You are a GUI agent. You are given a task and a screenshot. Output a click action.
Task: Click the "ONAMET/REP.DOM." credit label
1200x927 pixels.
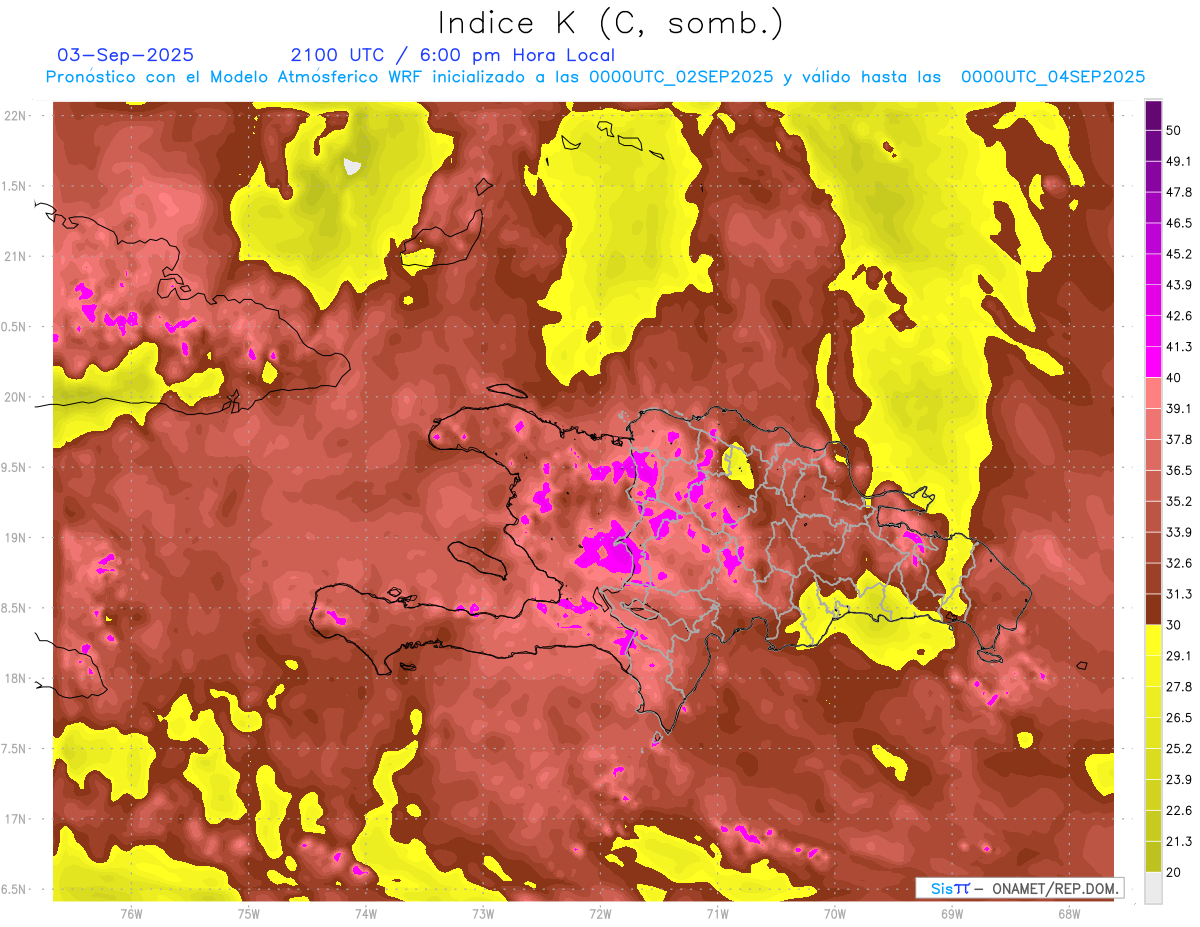click(x=1054, y=889)
